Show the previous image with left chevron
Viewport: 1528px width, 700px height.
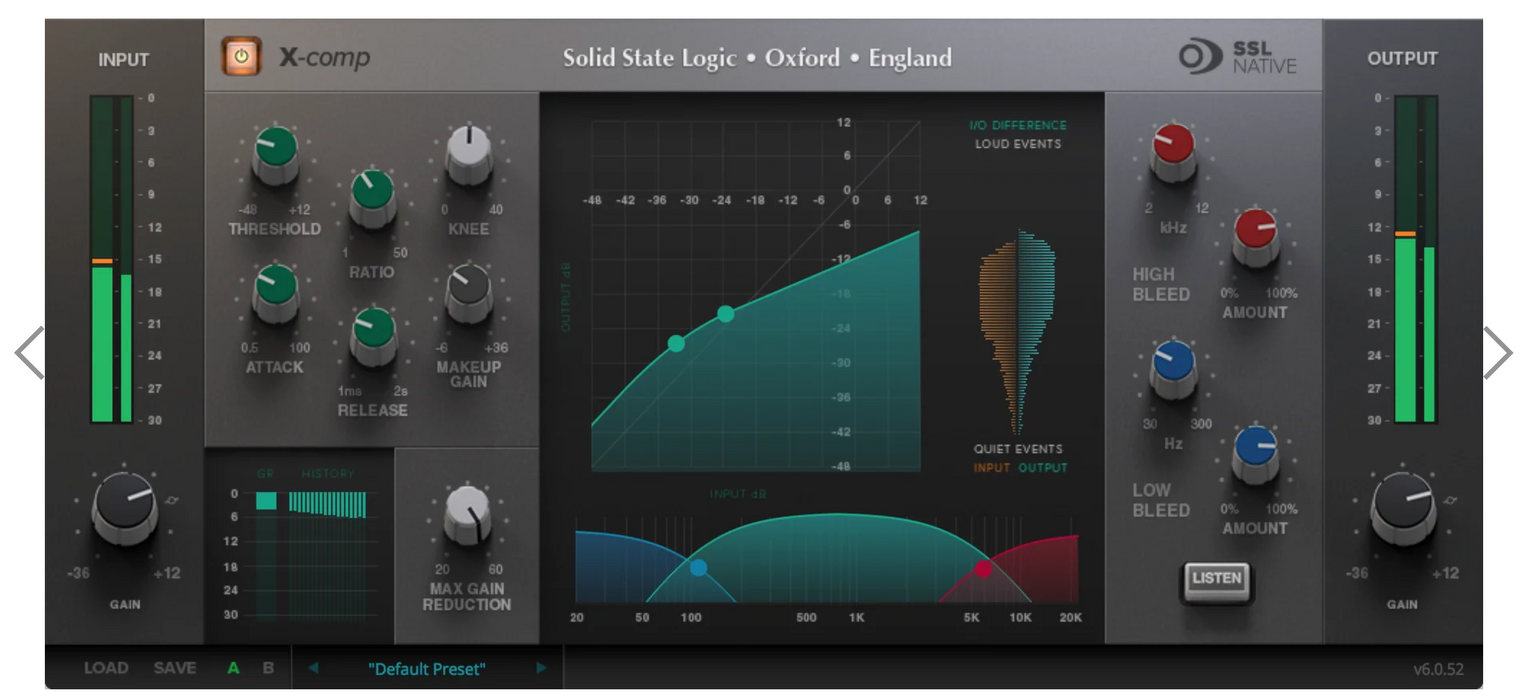pyautogui.click(x=29, y=352)
